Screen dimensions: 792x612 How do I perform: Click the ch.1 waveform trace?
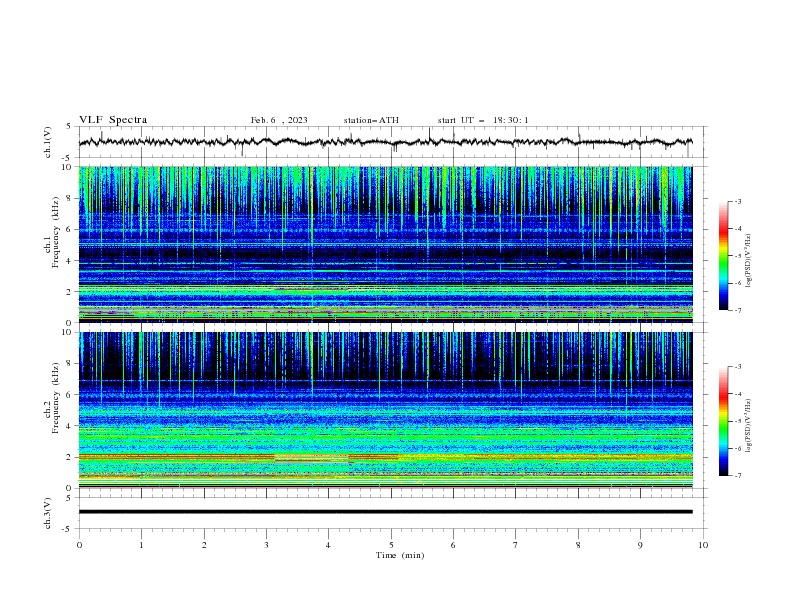coord(385,142)
